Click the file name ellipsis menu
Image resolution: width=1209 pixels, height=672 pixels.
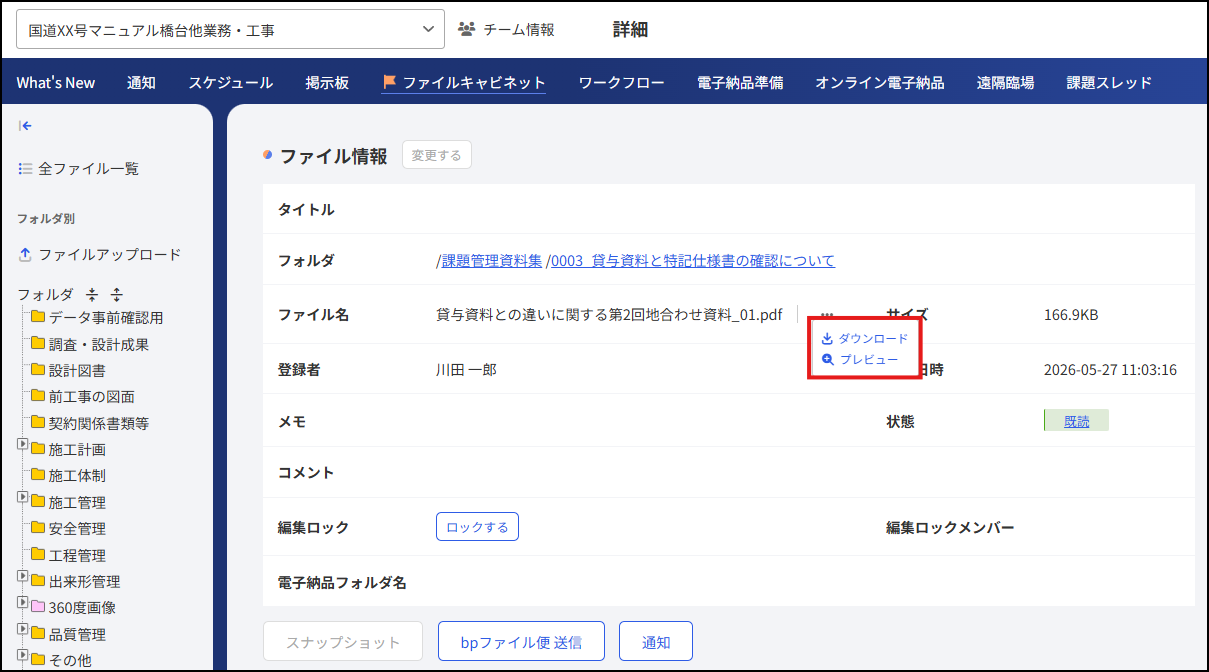point(827,315)
